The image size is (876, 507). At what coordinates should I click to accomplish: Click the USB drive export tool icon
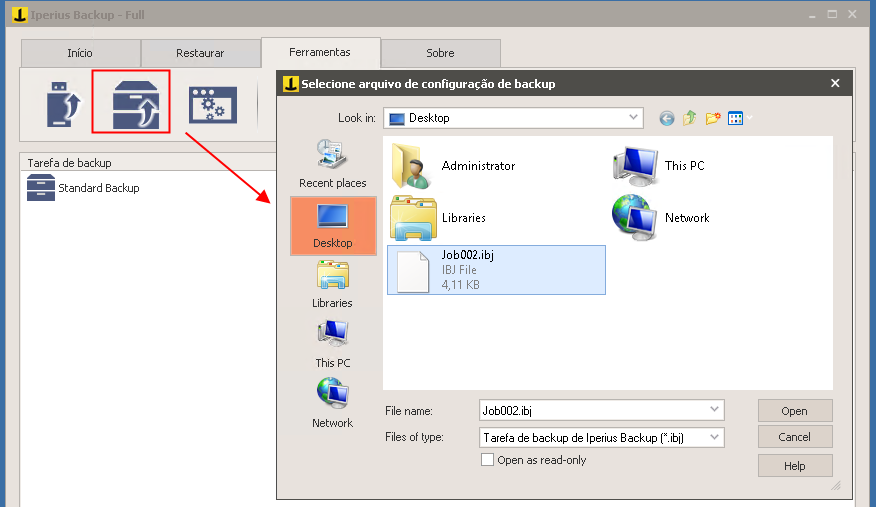64,104
